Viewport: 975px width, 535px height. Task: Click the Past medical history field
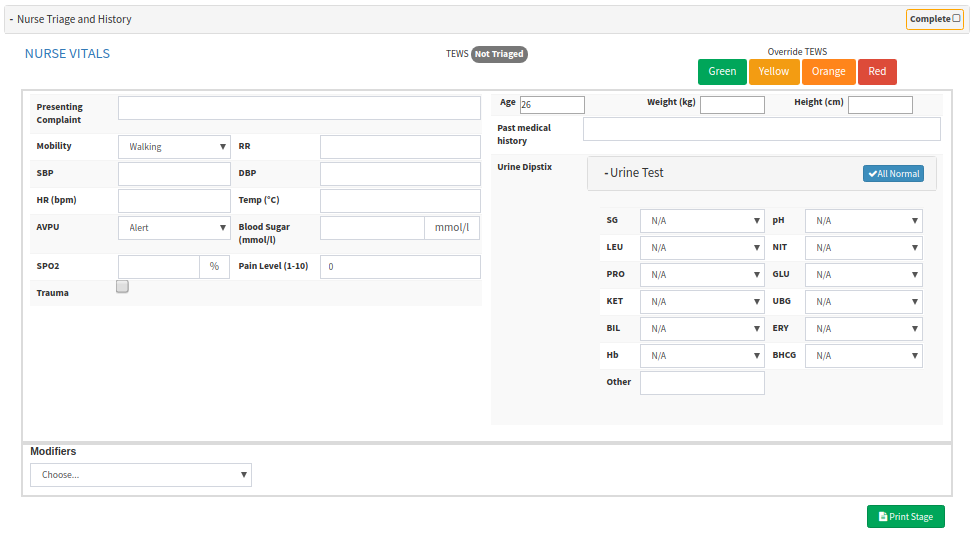pyautogui.click(x=761, y=129)
